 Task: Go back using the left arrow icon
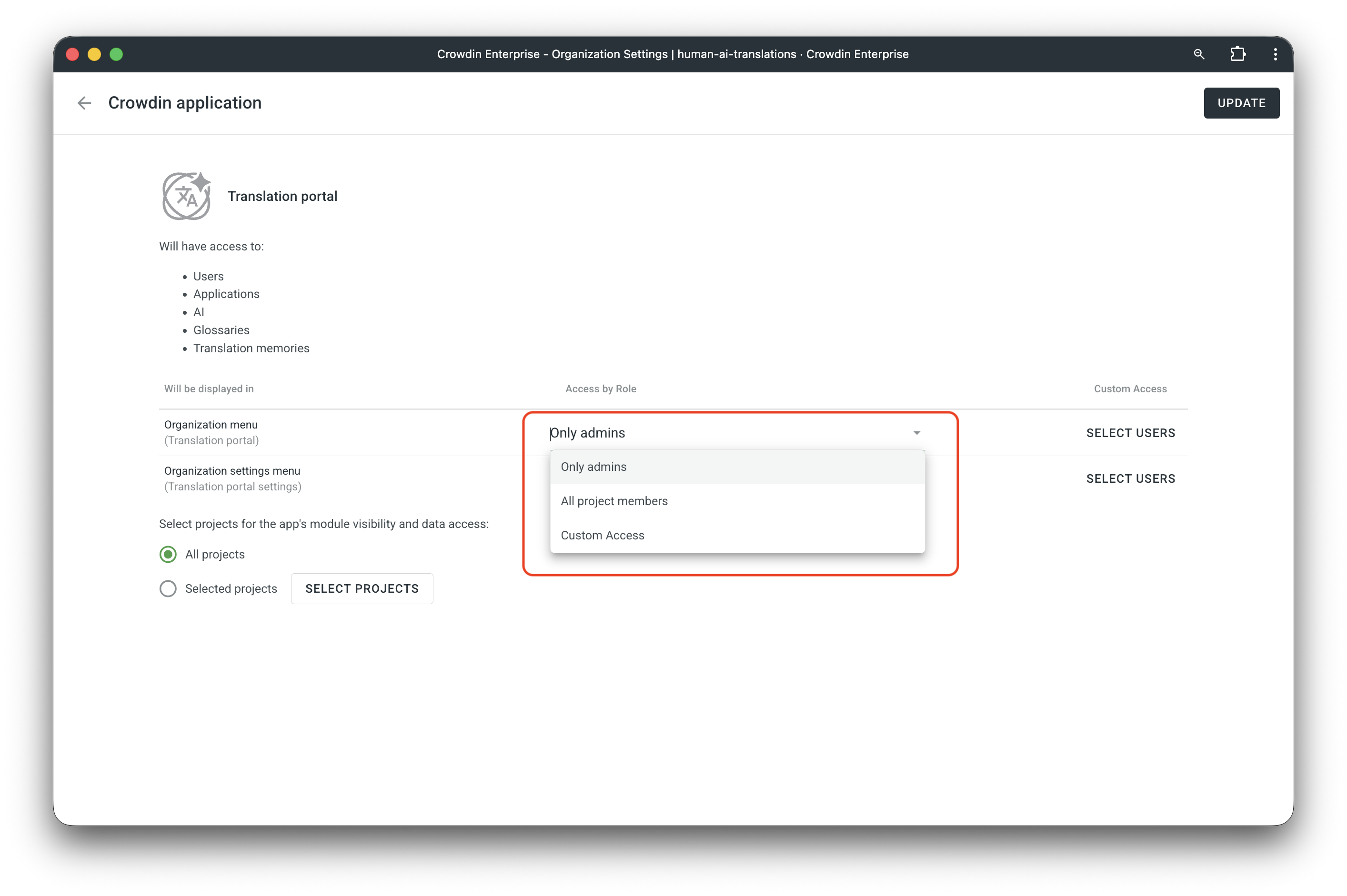(x=84, y=103)
